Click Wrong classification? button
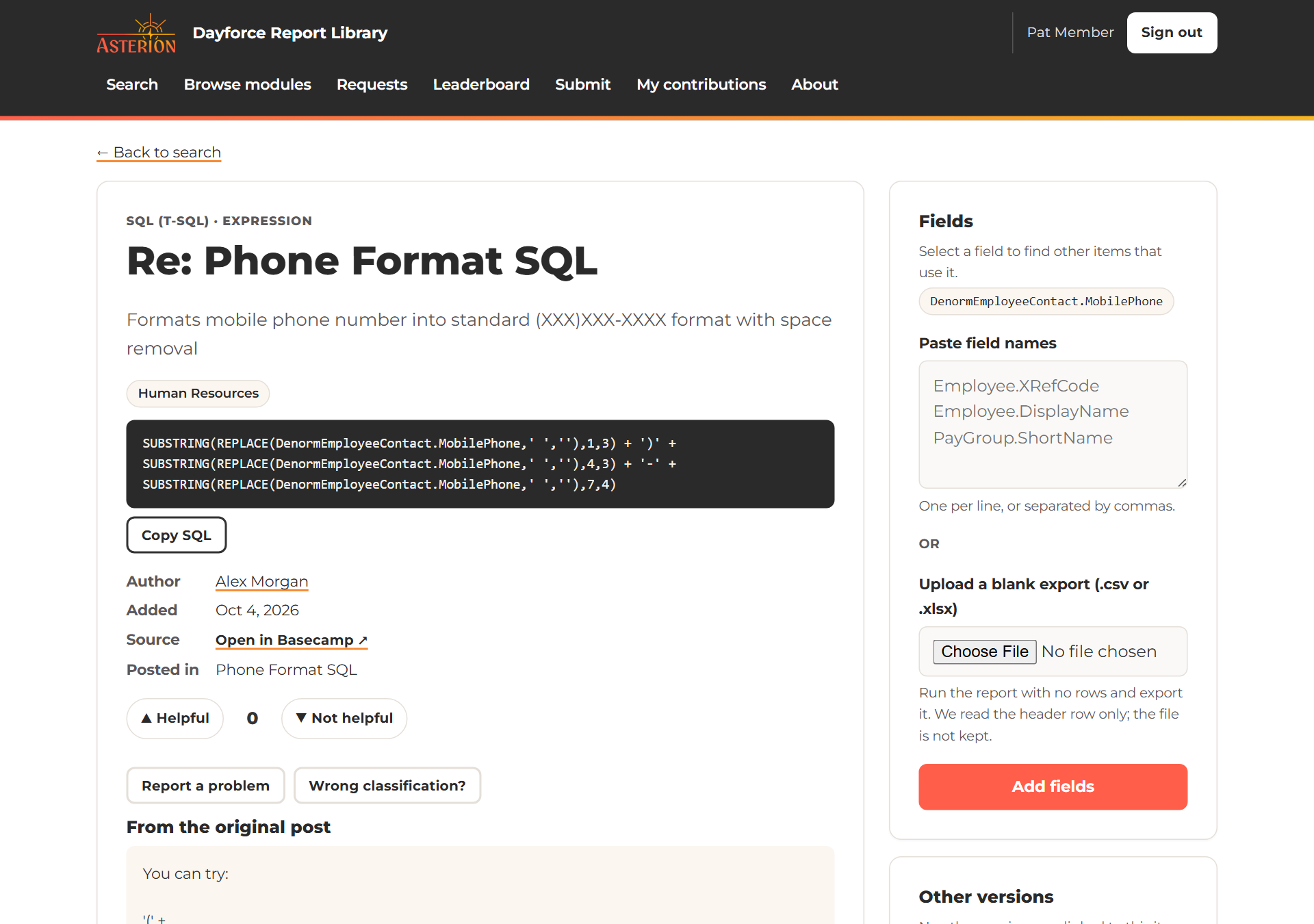Screen dimensions: 1314x924 click(x=387, y=786)
